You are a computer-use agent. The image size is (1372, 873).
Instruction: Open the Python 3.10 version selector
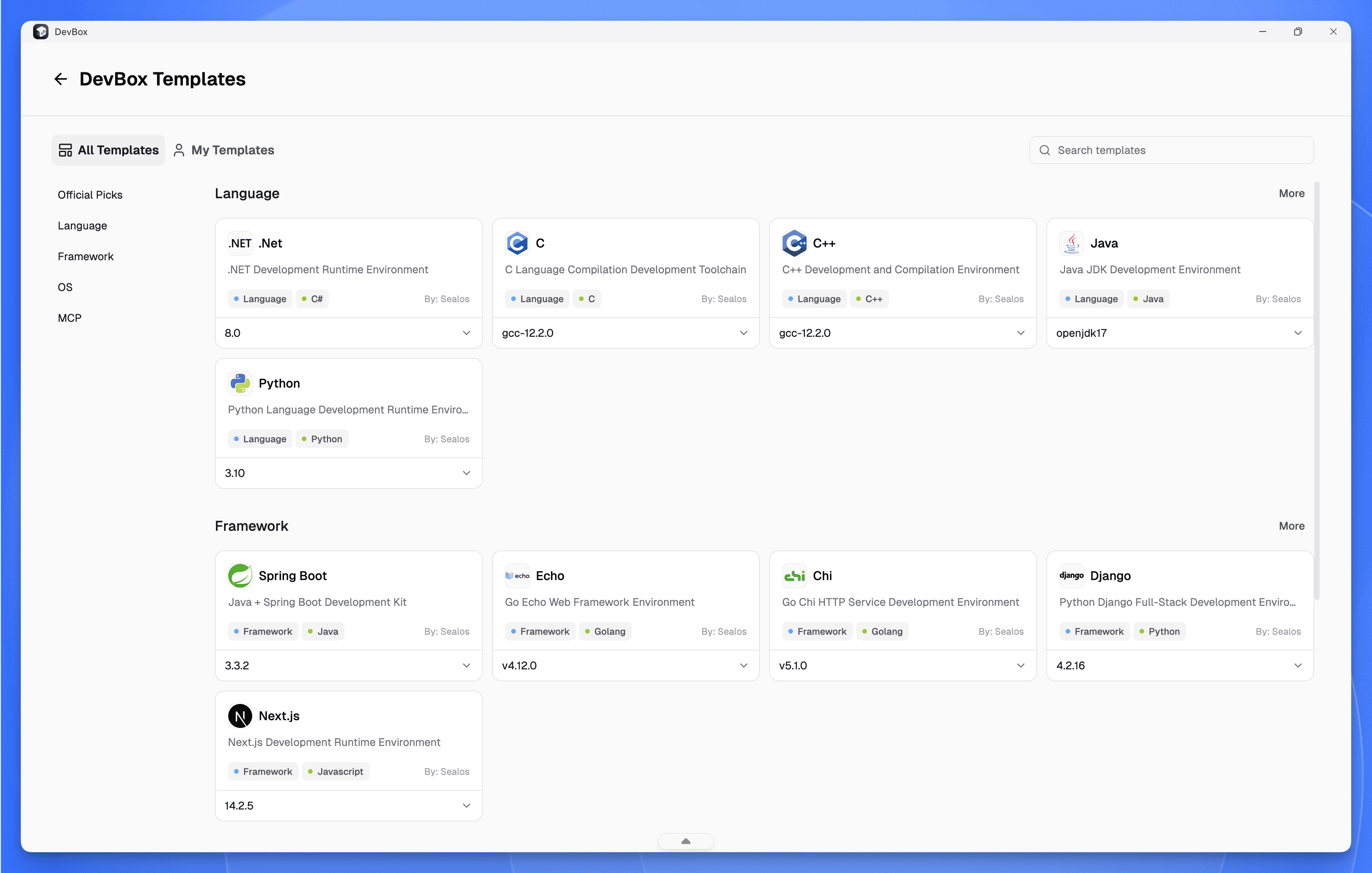(x=348, y=473)
